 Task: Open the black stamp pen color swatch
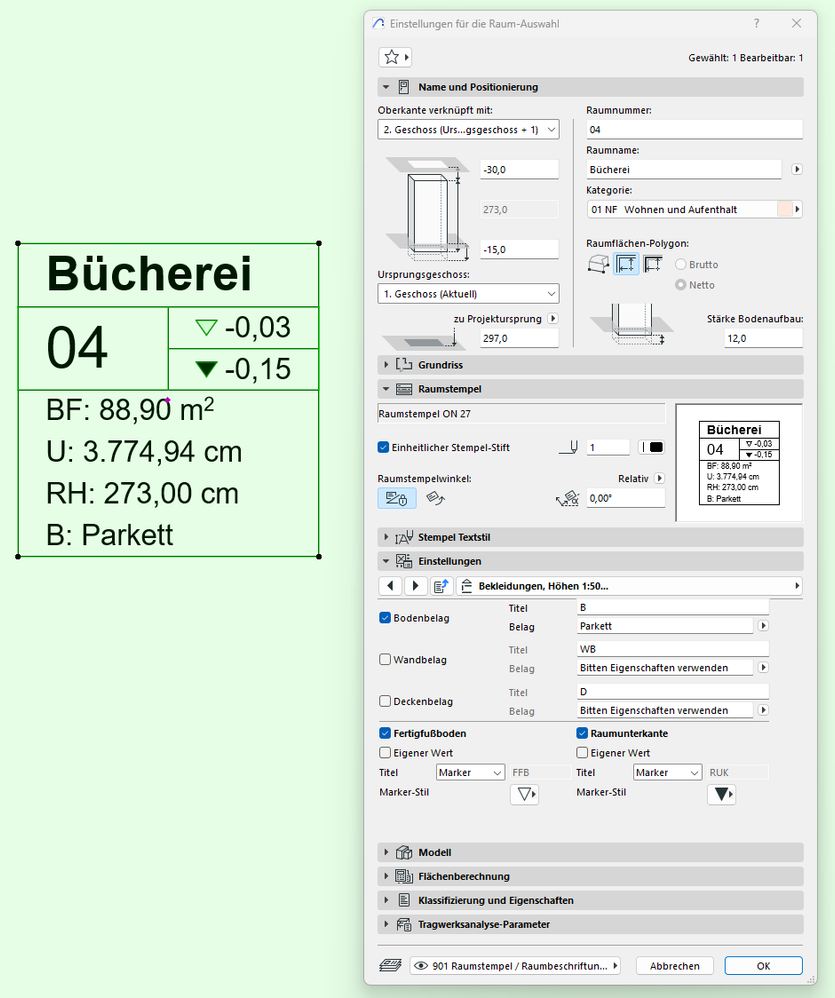tap(652, 447)
